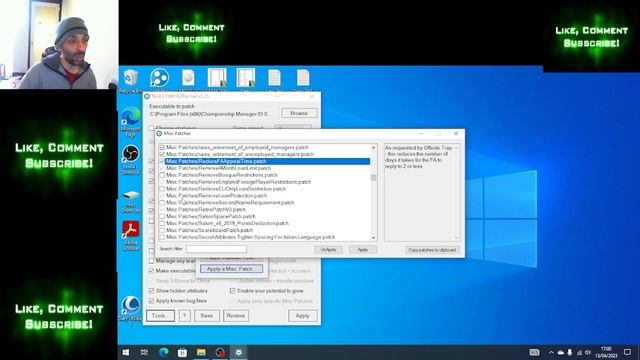The width and height of the screenshot is (640, 360).
Task: Click the Restore button in patcher
Action: tap(236, 316)
